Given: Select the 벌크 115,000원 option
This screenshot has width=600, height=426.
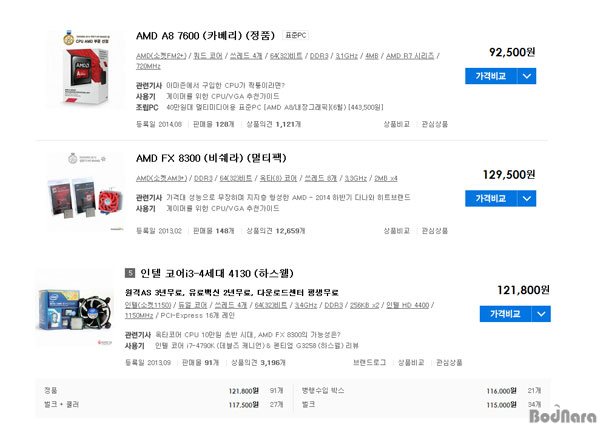Looking at the screenshot, I should [421, 405].
